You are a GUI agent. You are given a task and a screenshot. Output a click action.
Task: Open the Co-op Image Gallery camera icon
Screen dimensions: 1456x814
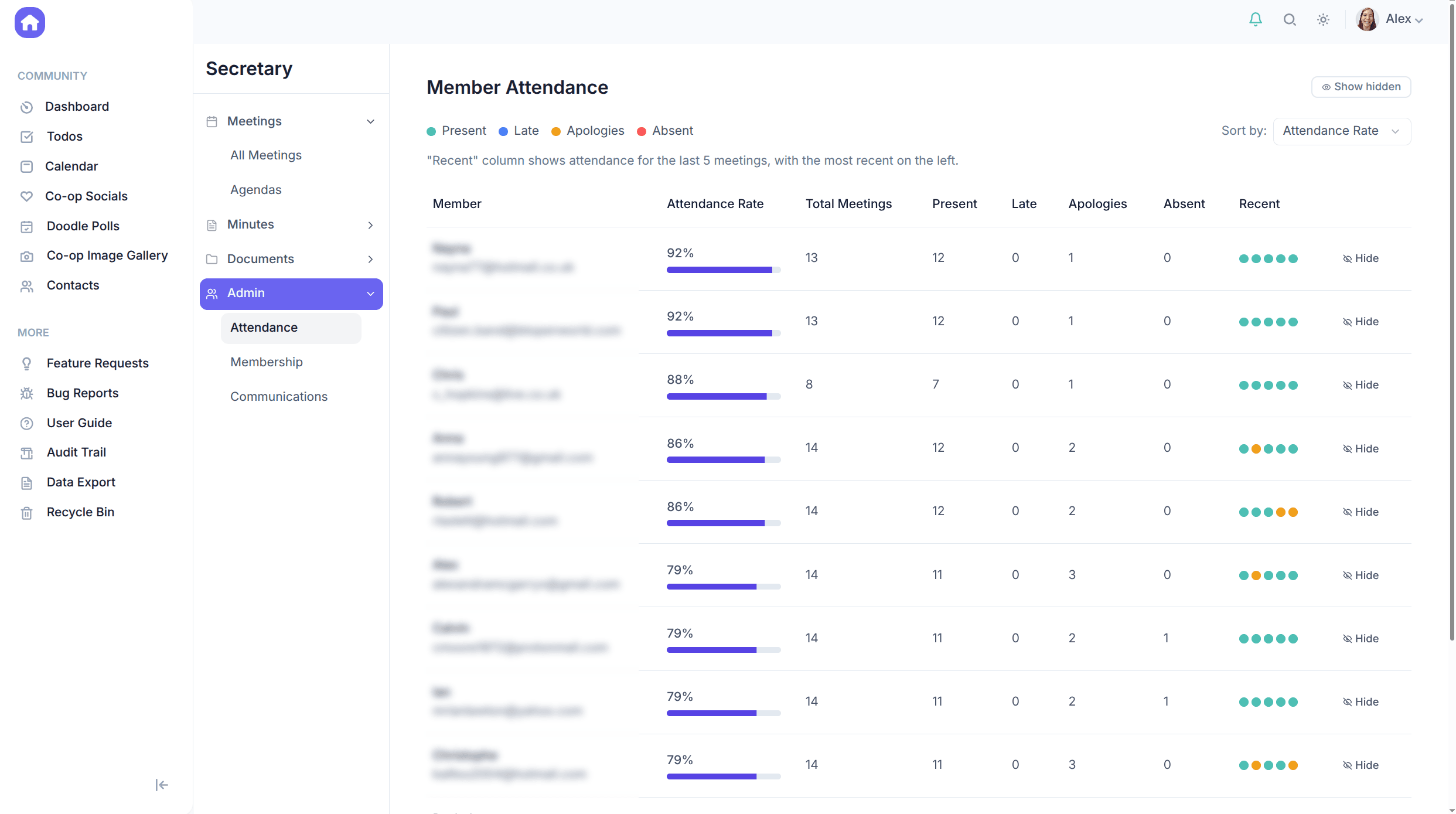pyautogui.click(x=27, y=256)
